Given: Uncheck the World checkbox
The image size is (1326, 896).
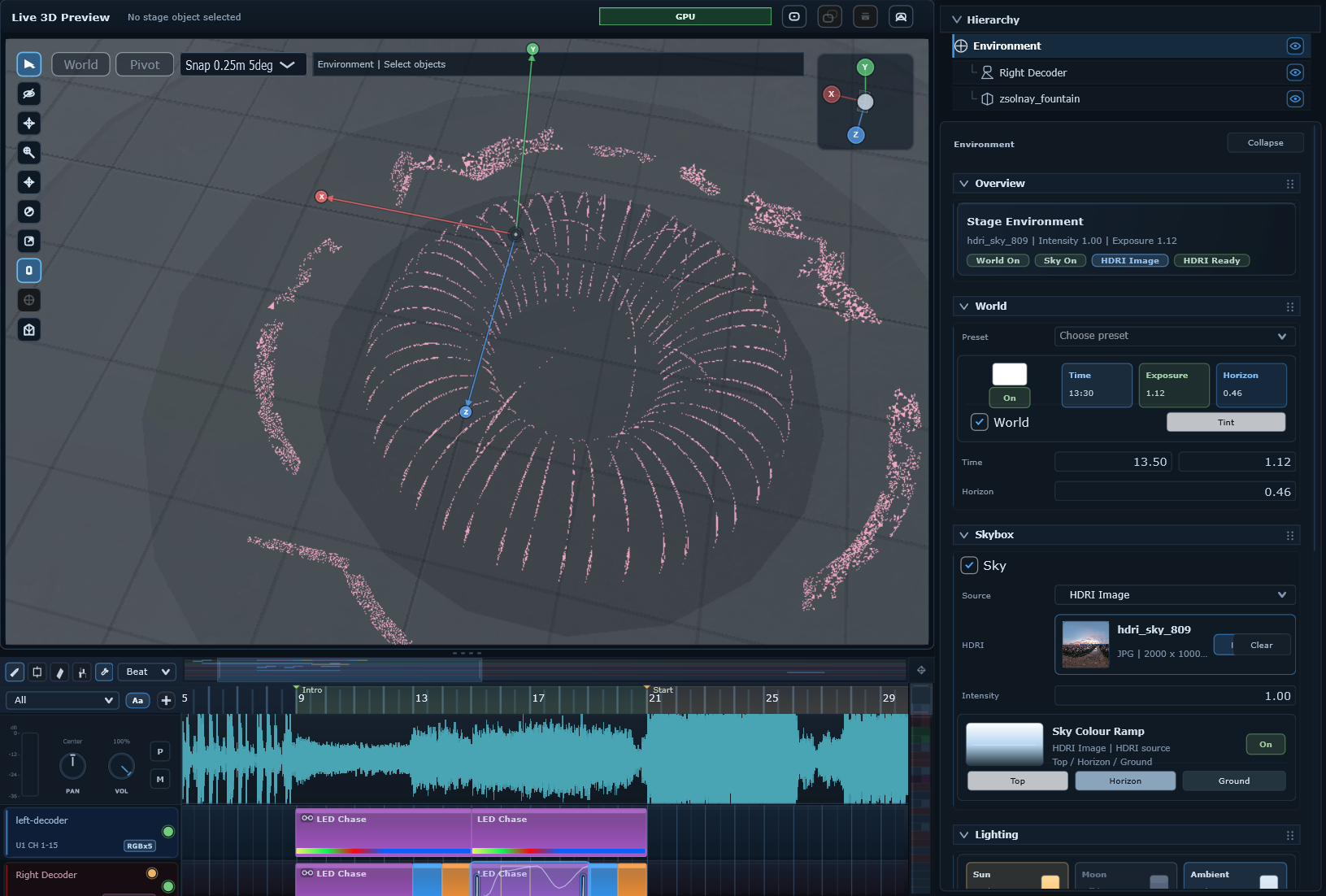Looking at the screenshot, I should point(979,422).
